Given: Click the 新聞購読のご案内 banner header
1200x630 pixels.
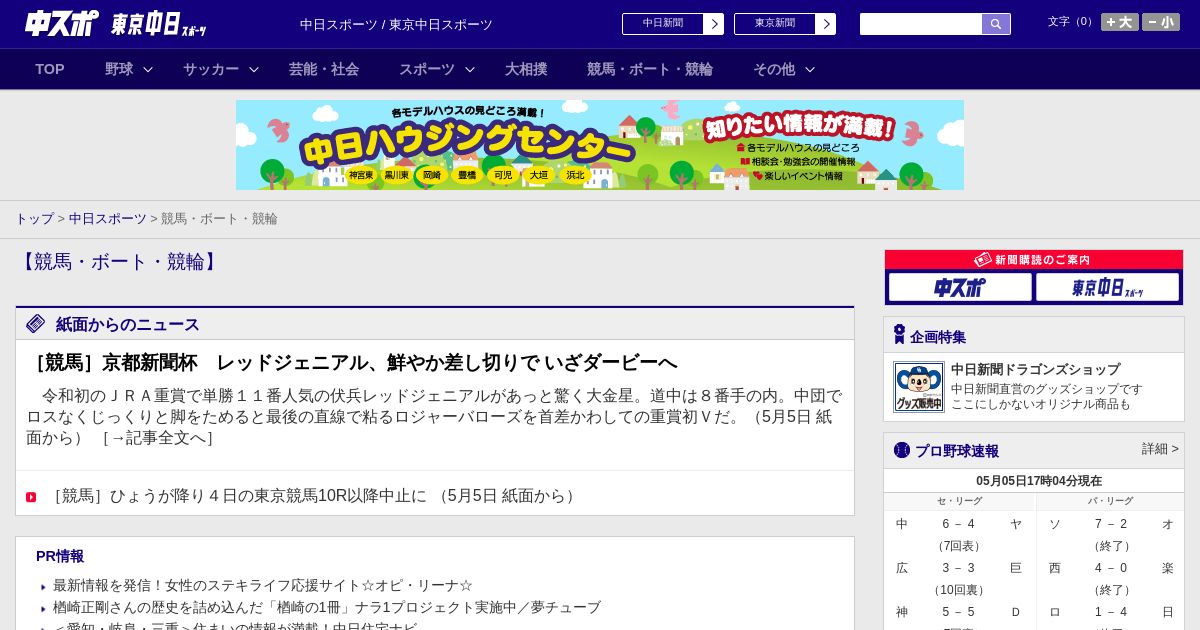Looking at the screenshot, I should pyautogui.click(x=1034, y=259).
